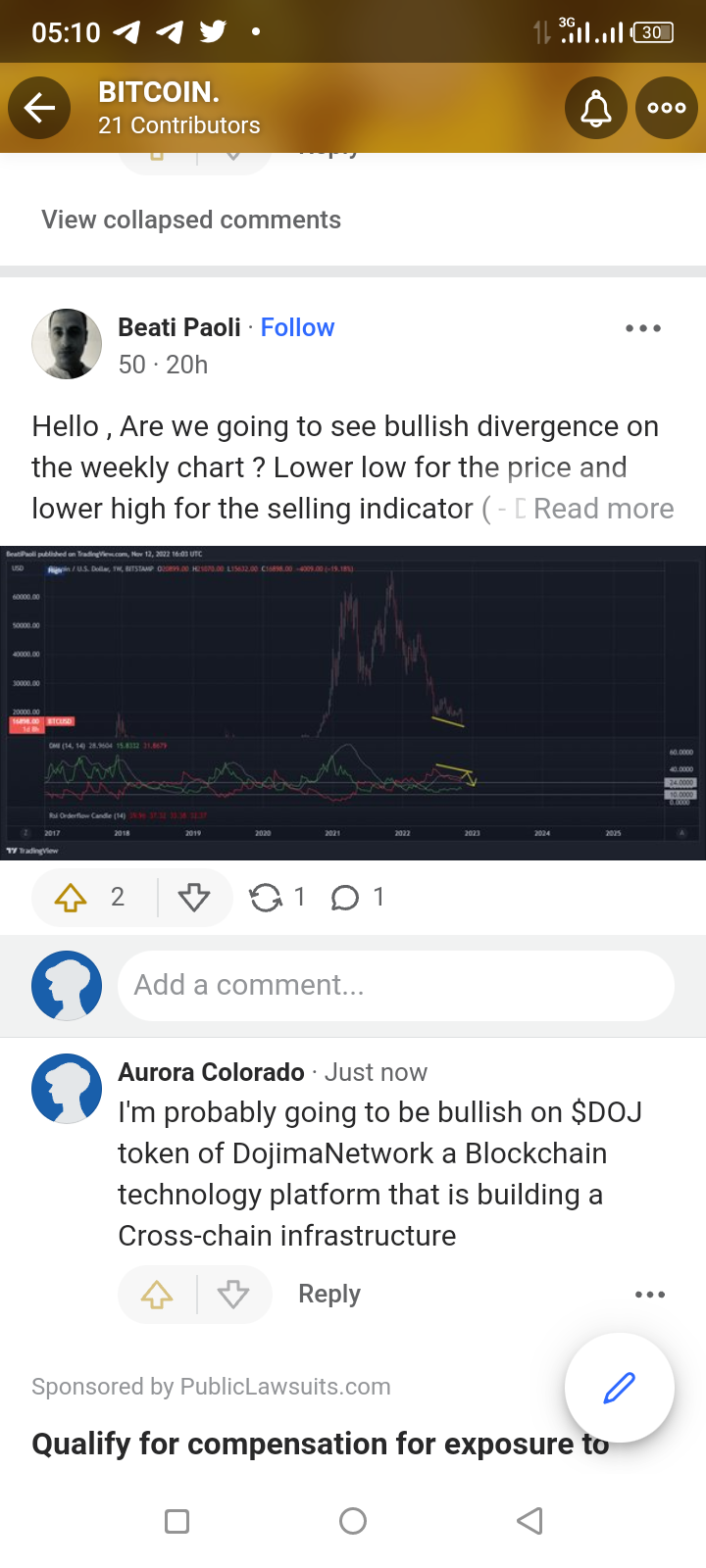Downvote Beati Paoli's post
706x1568 pixels.
(194, 897)
